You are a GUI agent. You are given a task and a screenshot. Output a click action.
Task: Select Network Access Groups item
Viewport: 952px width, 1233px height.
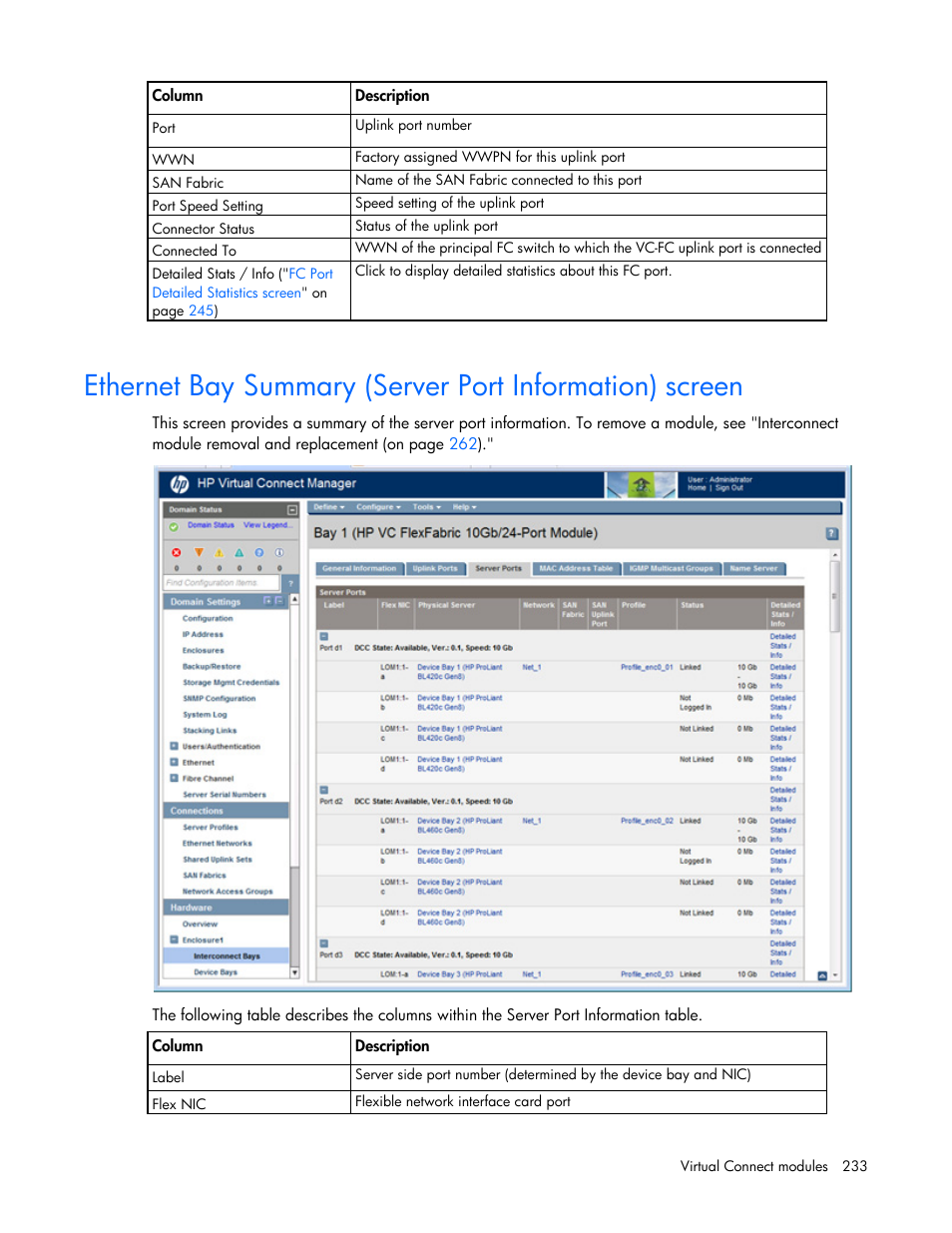click(x=228, y=891)
